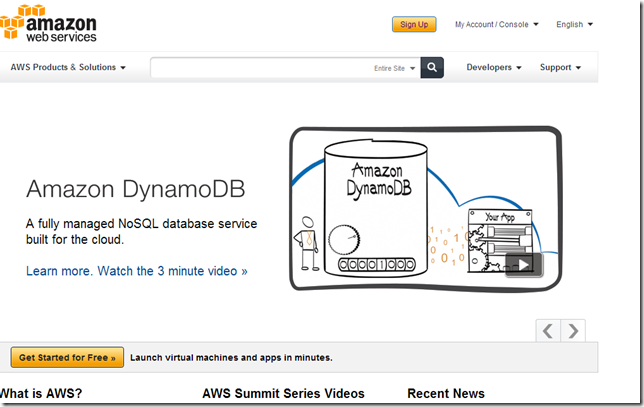
Task: Click inside the site search text field
Action: click(x=260, y=68)
